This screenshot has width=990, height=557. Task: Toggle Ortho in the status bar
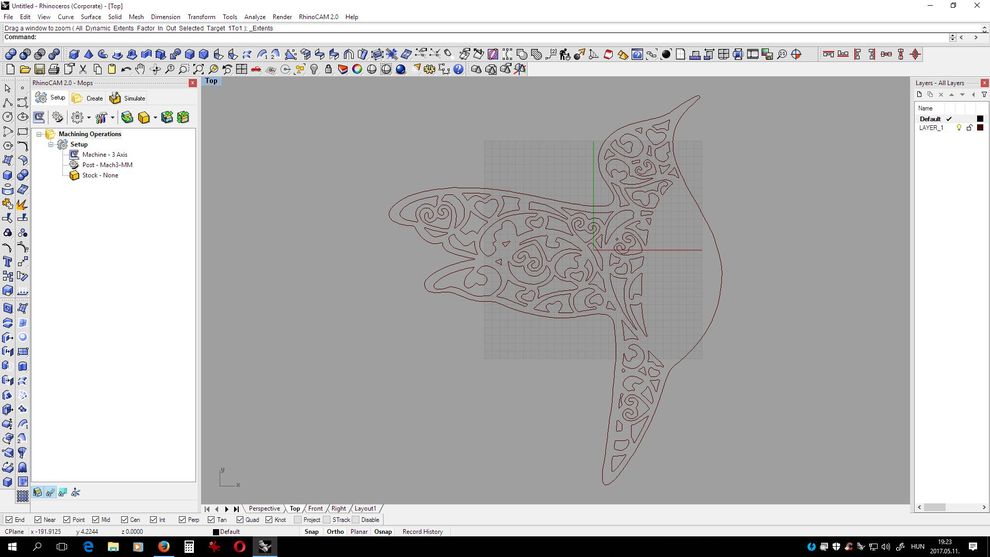tap(335, 532)
